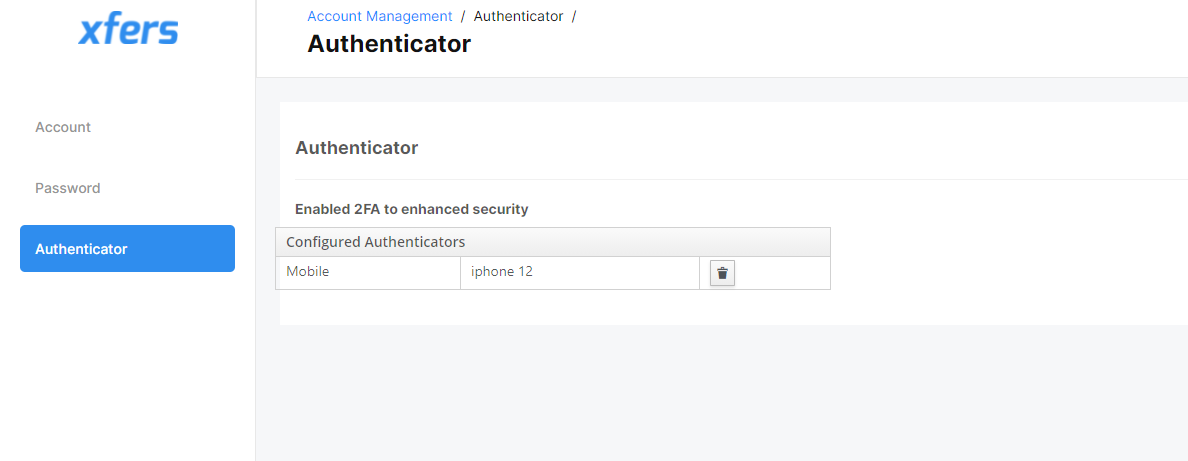
Task: Open the Account sidebar section
Action: (x=63, y=127)
